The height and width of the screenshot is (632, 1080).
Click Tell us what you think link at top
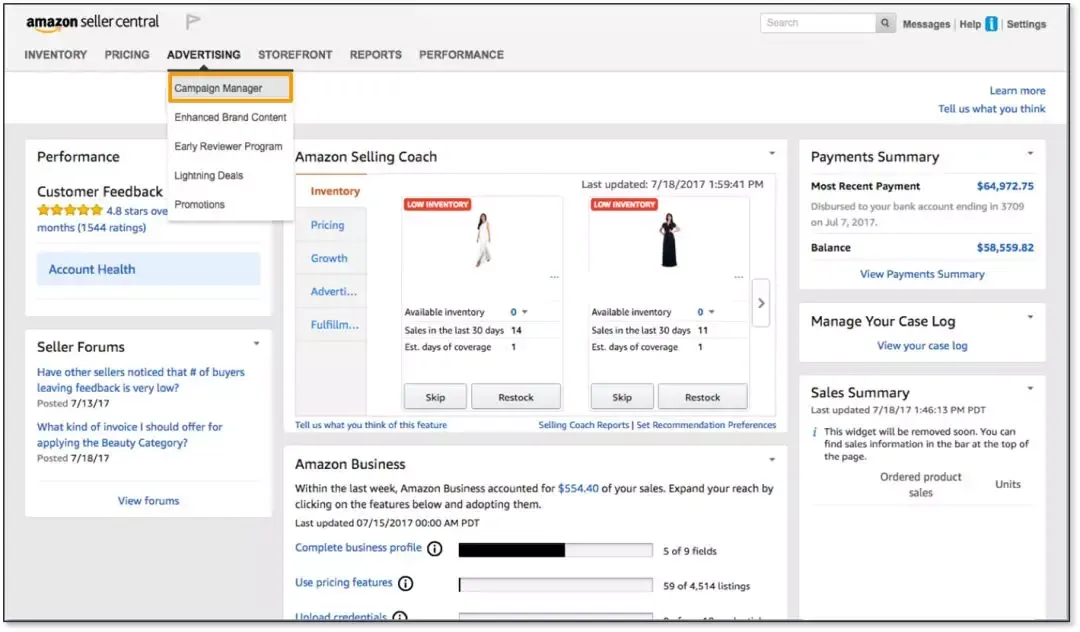(992, 109)
